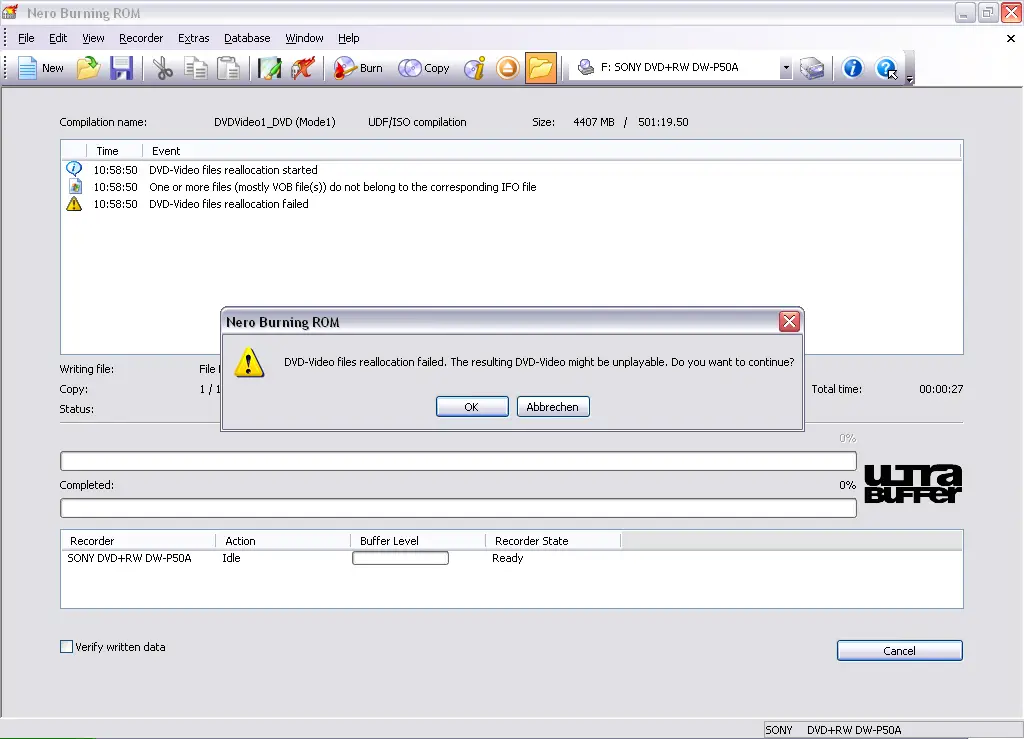This screenshot has width=1024, height=739.
Task: Click the erase rewritable disc icon
Action: 302,68
